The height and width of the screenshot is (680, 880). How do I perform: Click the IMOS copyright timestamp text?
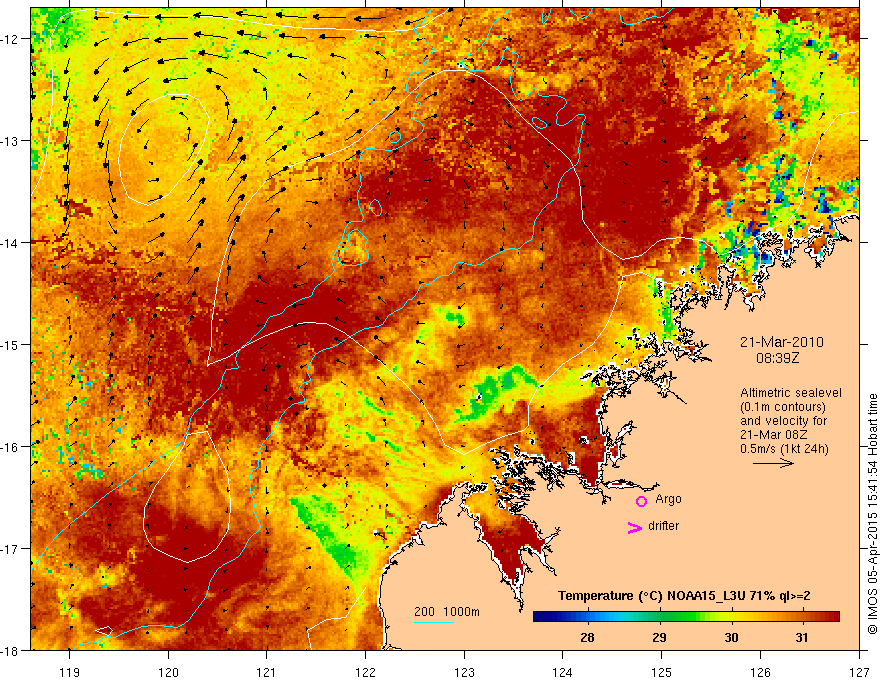coord(872,514)
